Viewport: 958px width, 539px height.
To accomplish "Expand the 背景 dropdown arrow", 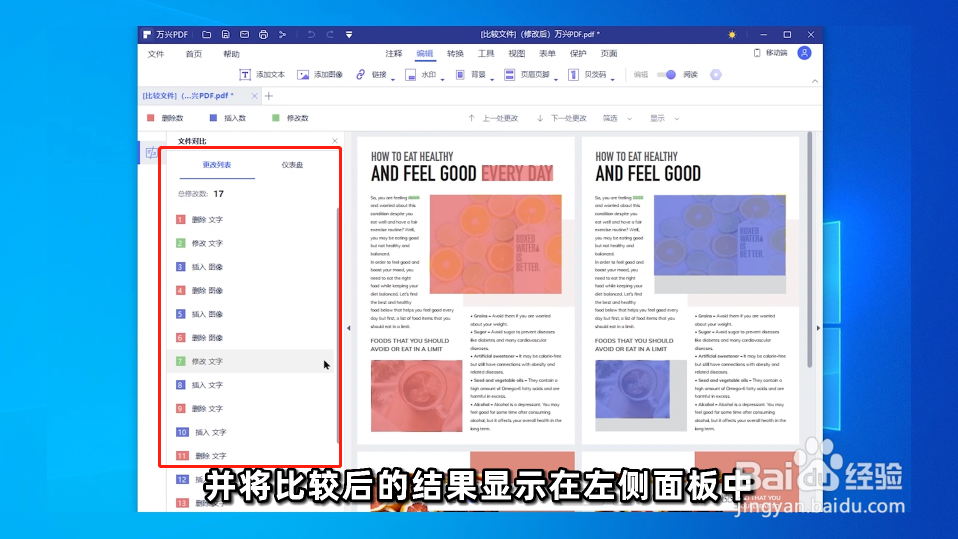I will (492, 79).
